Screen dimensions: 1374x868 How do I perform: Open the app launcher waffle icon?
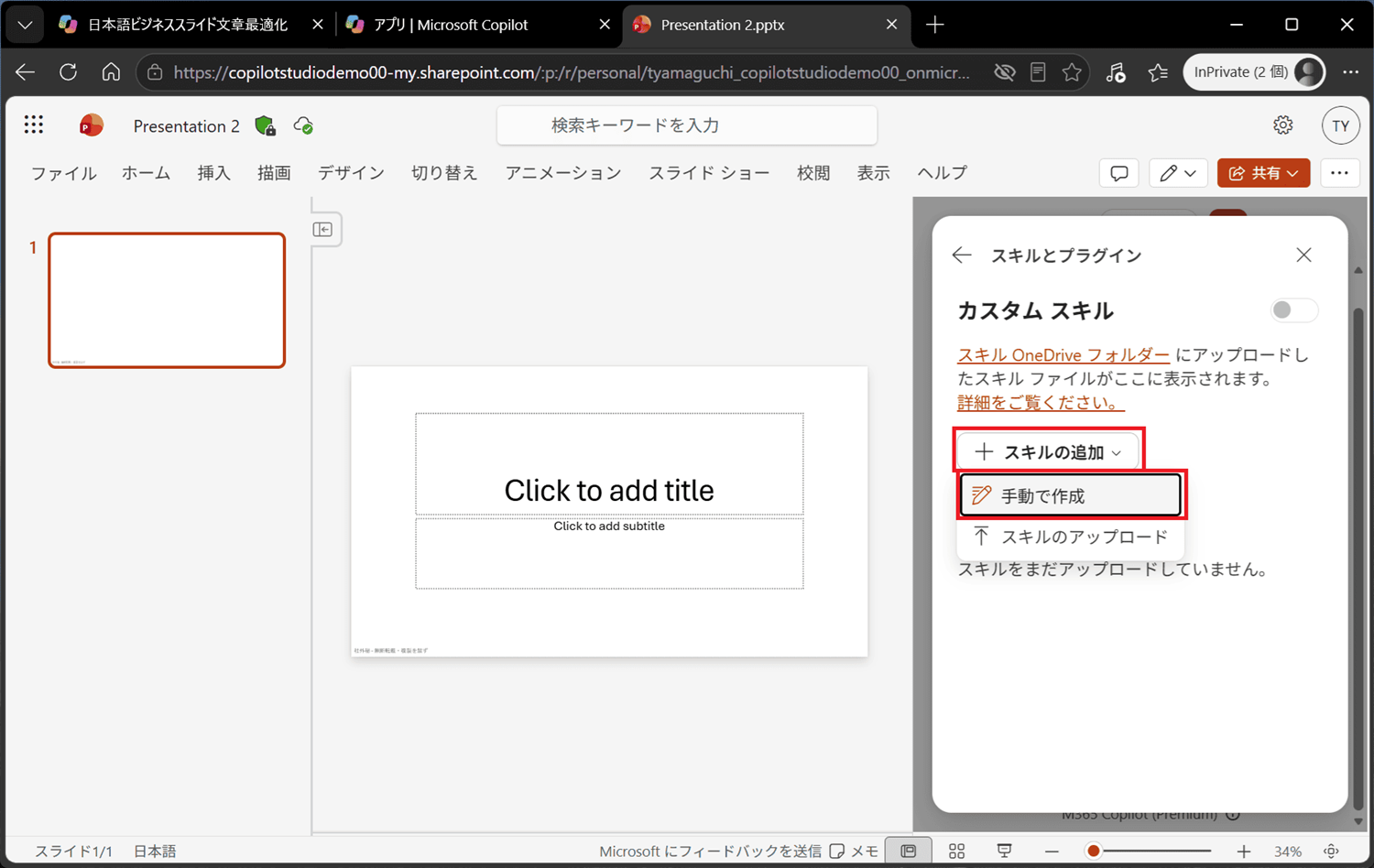[34, 125]
